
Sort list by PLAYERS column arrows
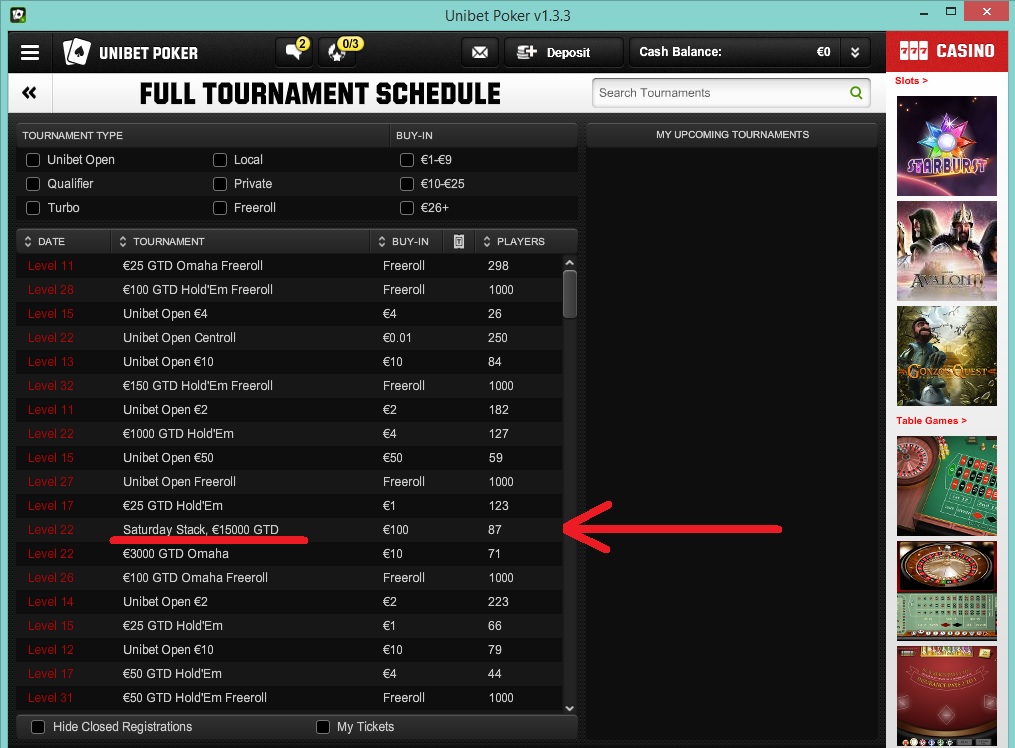point(514,241)
